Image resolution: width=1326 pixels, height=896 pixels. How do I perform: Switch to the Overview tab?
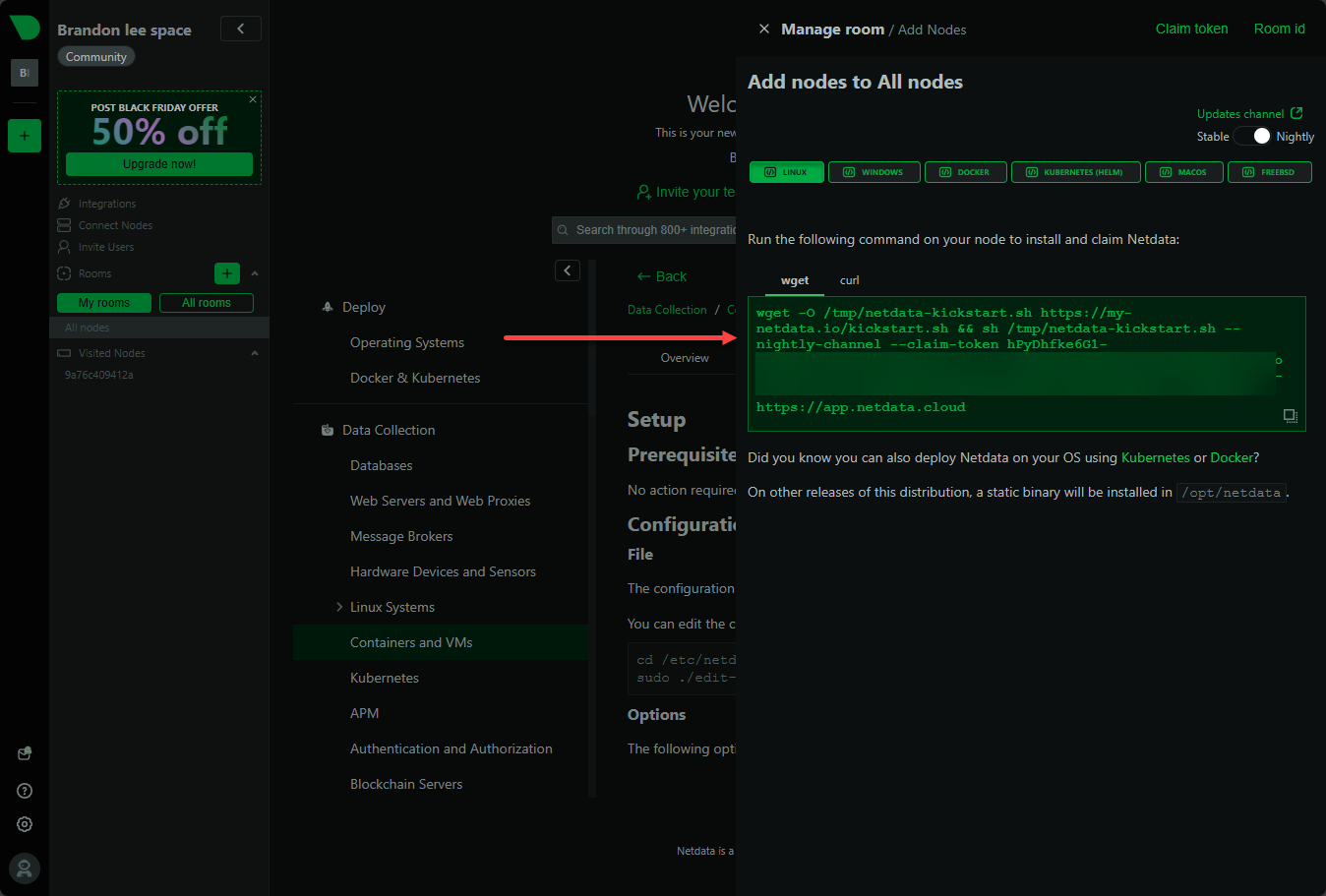tap(685, 358)
